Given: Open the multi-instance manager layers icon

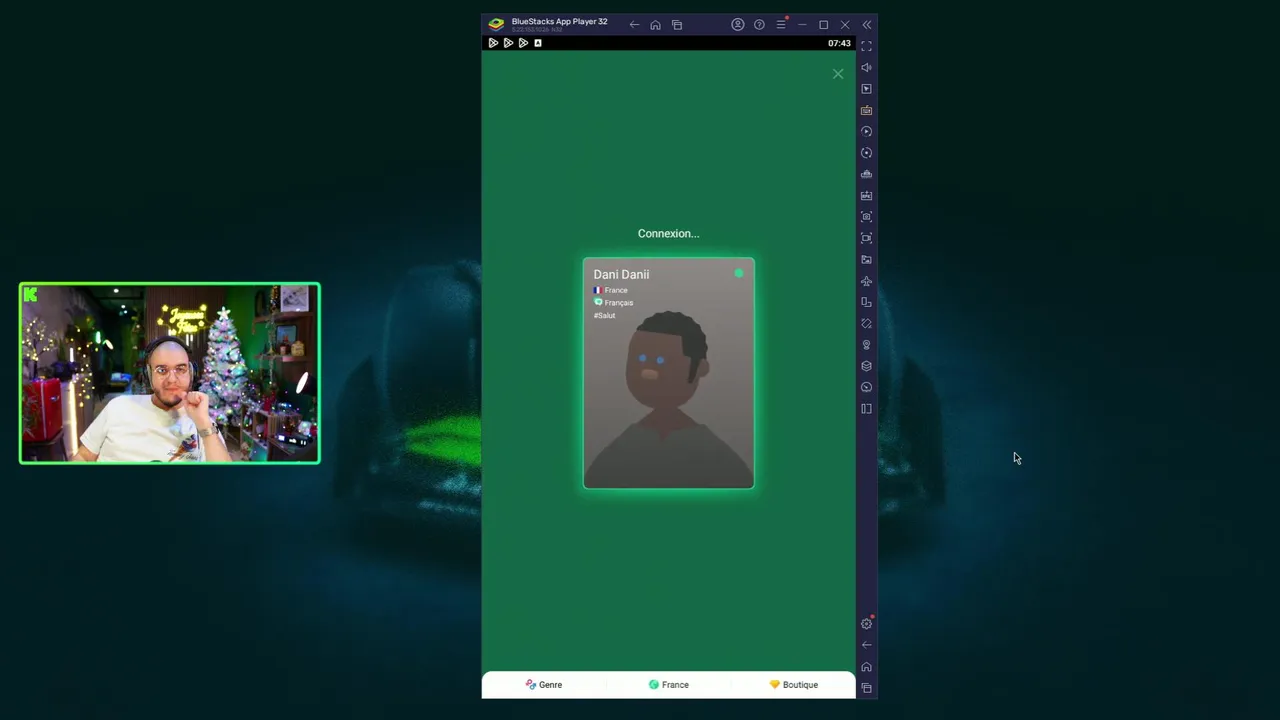Looking at the screenshot, I should pos(867,366).
